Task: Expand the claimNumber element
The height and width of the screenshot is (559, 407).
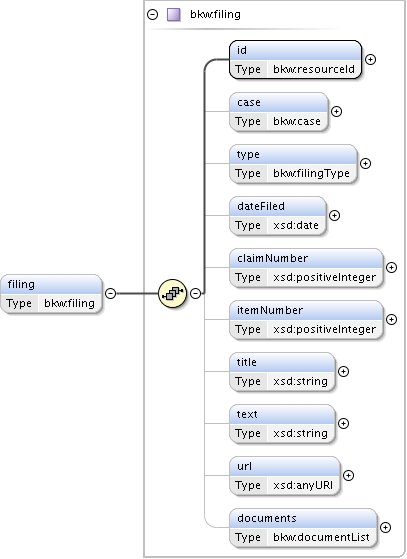Action: point(391,268)
